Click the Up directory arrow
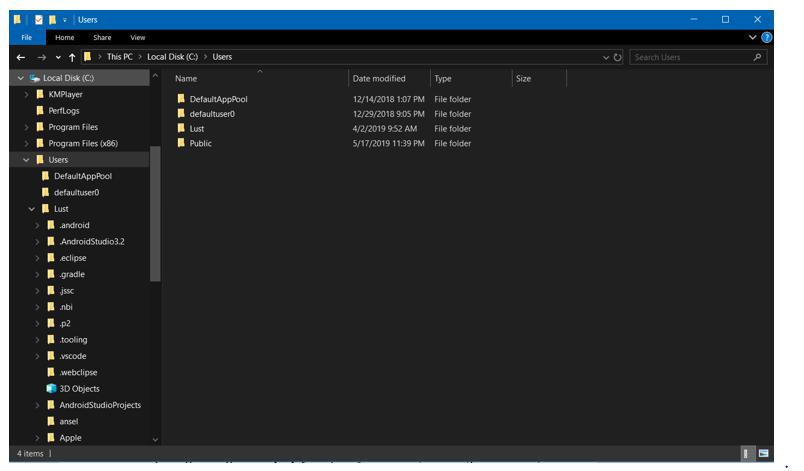 pyautogui.click(x=72, y=57)
